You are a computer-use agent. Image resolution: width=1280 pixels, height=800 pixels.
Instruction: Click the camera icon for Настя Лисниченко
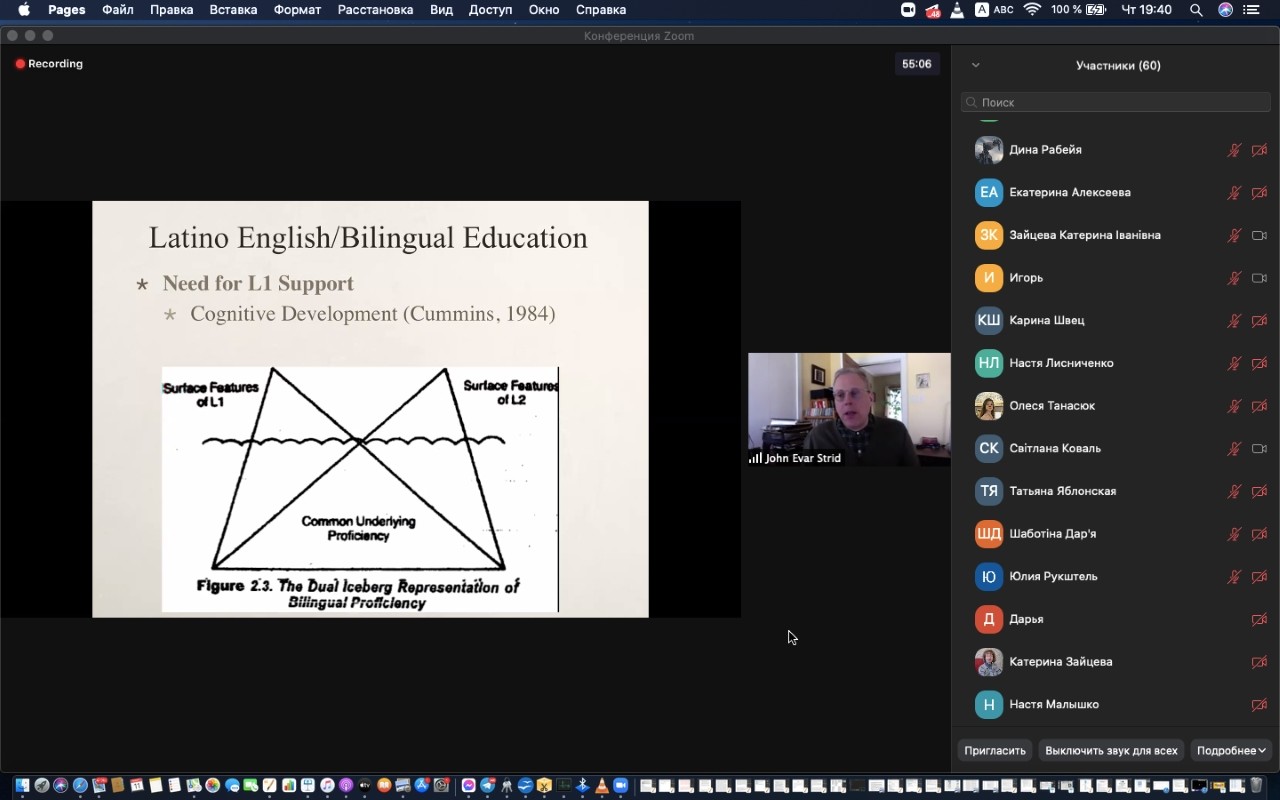pos(1259,364)
